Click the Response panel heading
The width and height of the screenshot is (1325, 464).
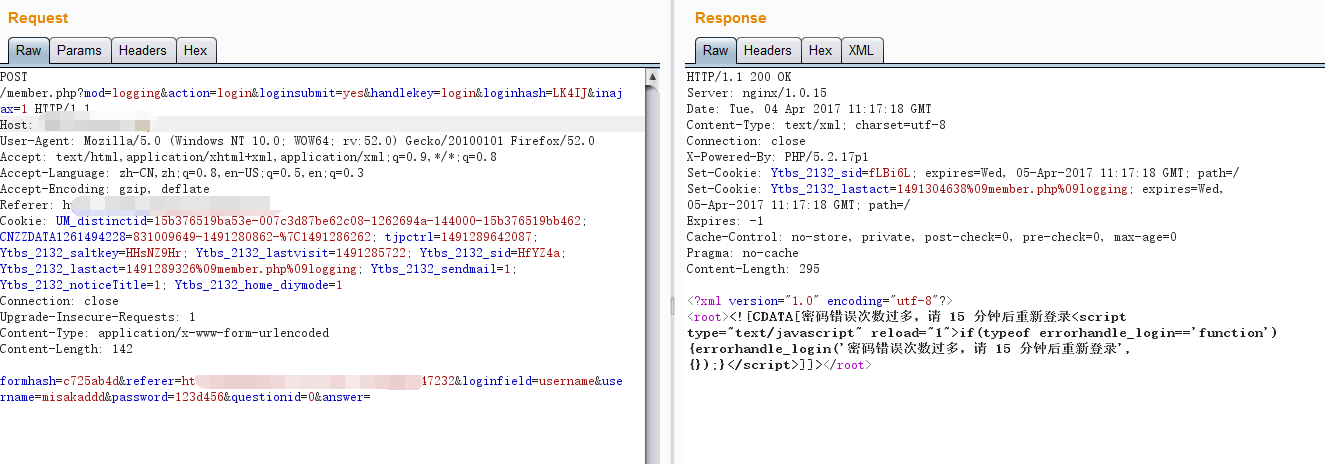click(x=731, y=18)
